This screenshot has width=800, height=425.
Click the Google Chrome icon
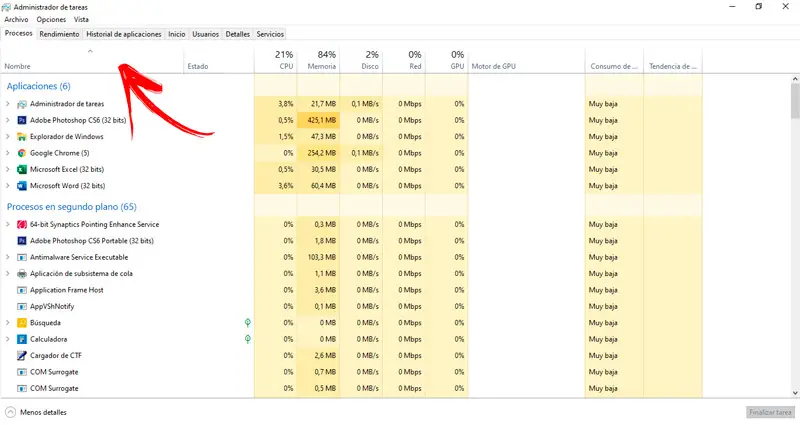(22, 153)
